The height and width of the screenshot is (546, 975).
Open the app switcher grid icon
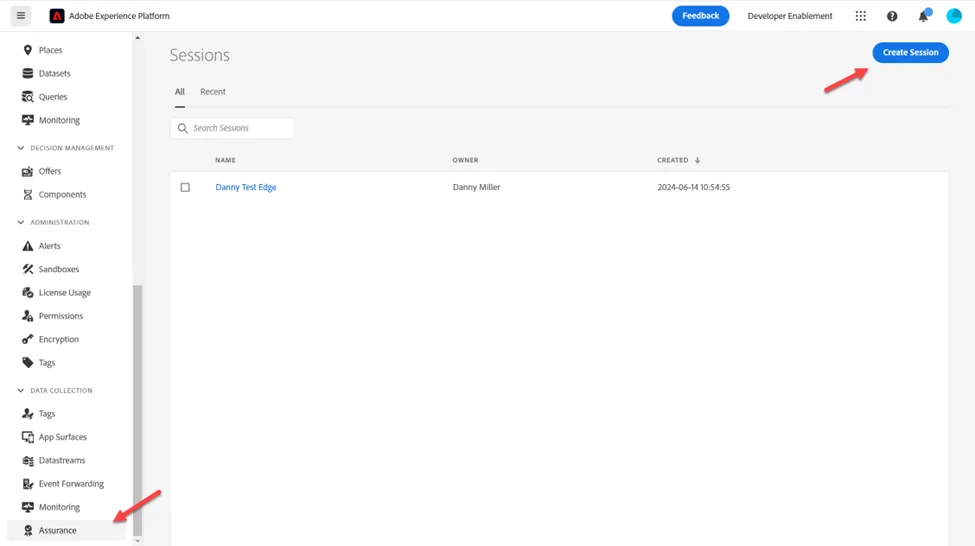pos(861,16)
